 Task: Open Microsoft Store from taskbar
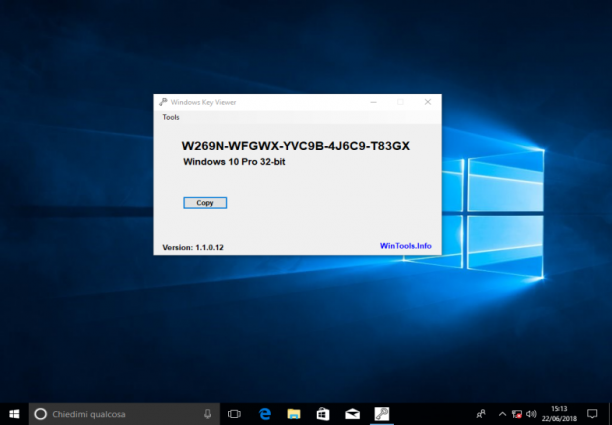[323, 414]
